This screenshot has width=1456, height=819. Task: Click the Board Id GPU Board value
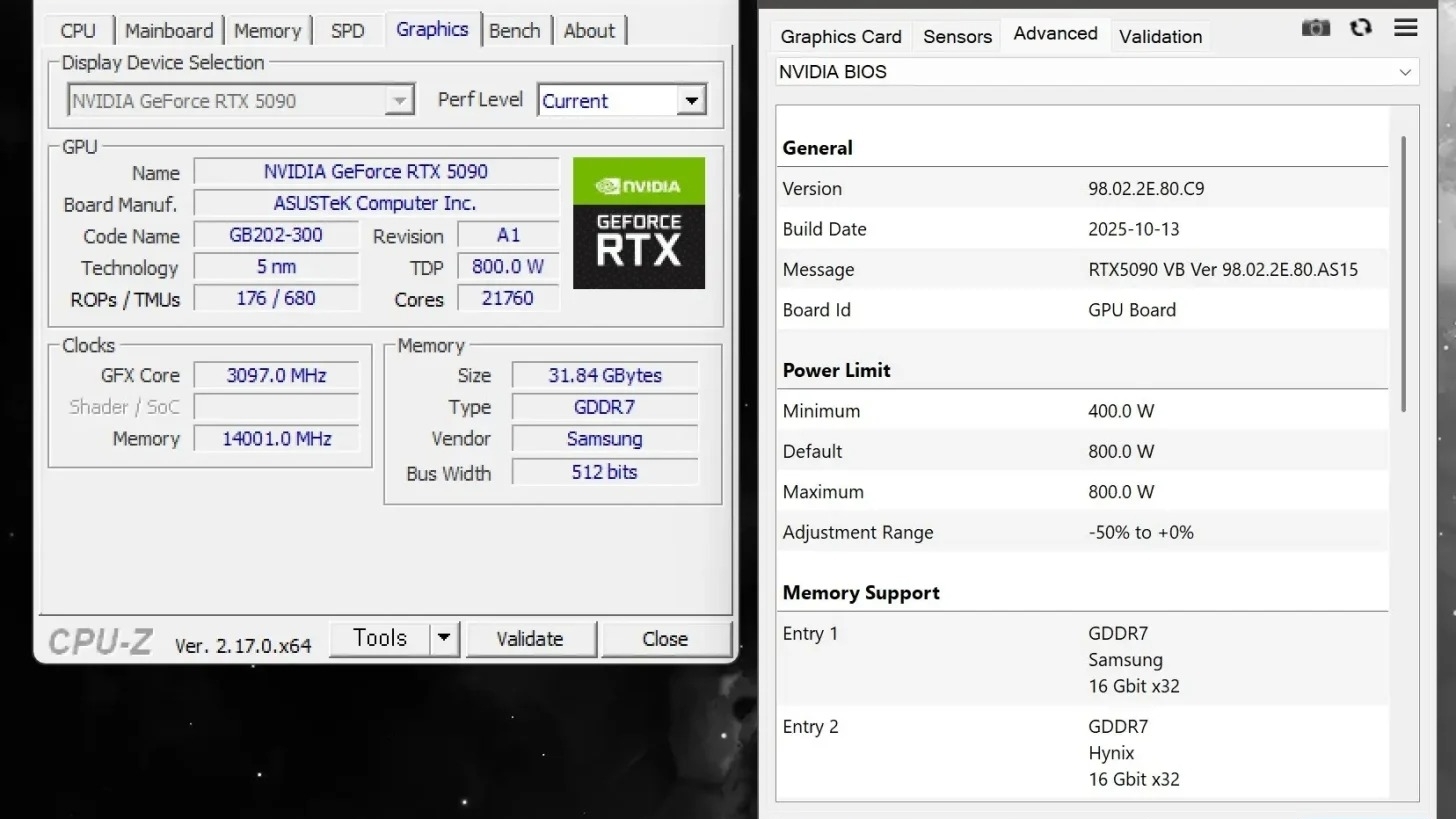click(x=1132, y=310)
